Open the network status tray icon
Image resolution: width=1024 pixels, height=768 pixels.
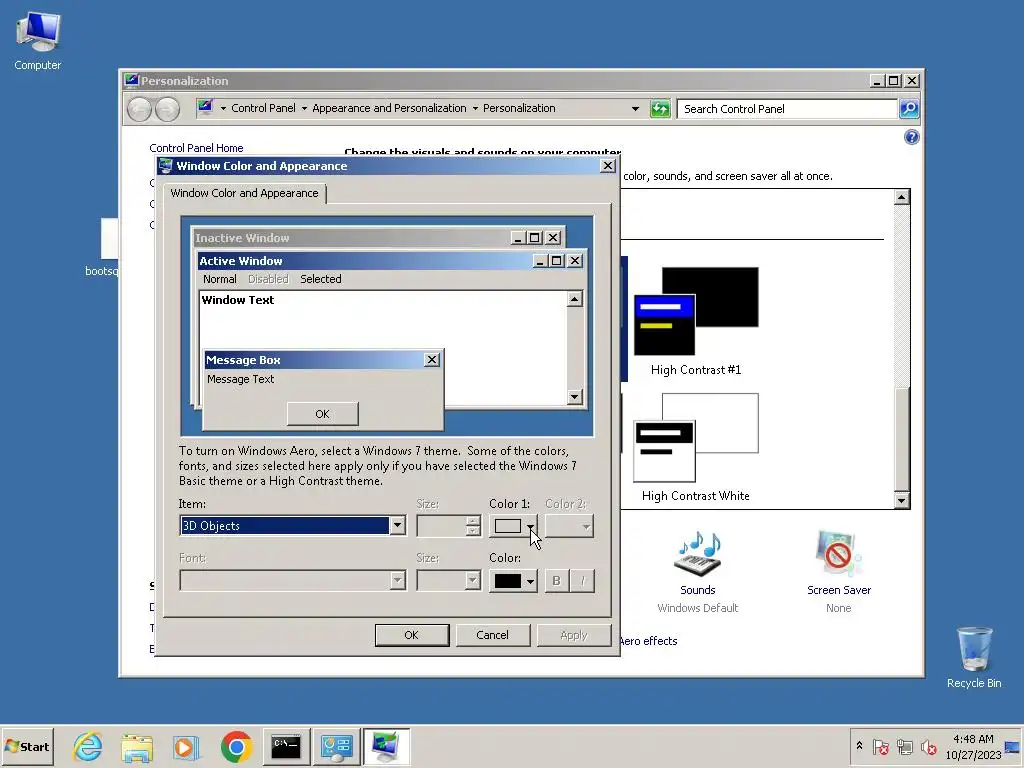click(x=904, y=746)
